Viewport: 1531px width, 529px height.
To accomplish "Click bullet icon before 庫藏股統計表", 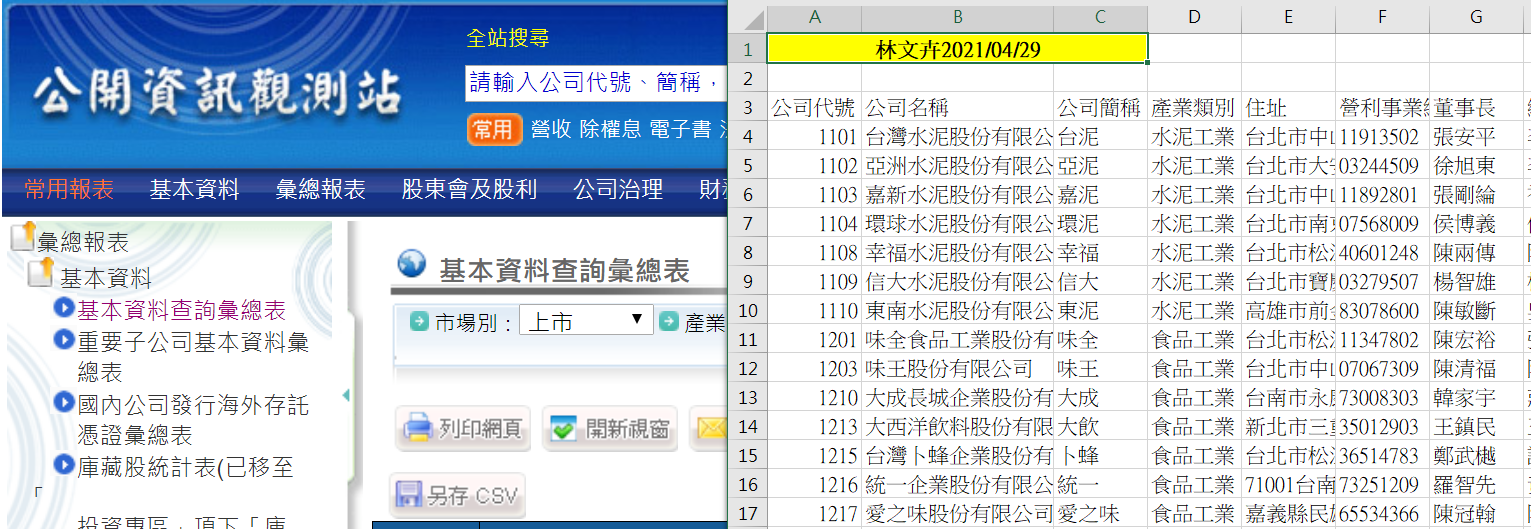I will pyautogui.click(x=66, y=465).
